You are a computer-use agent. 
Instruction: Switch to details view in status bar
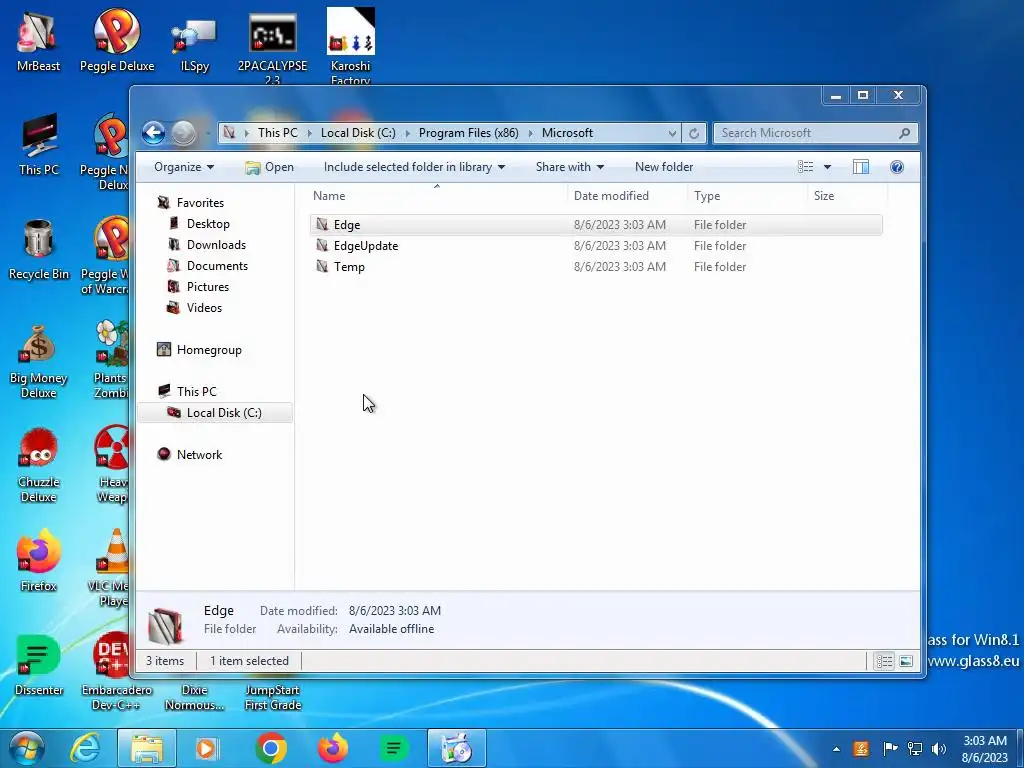coord(884,661)
